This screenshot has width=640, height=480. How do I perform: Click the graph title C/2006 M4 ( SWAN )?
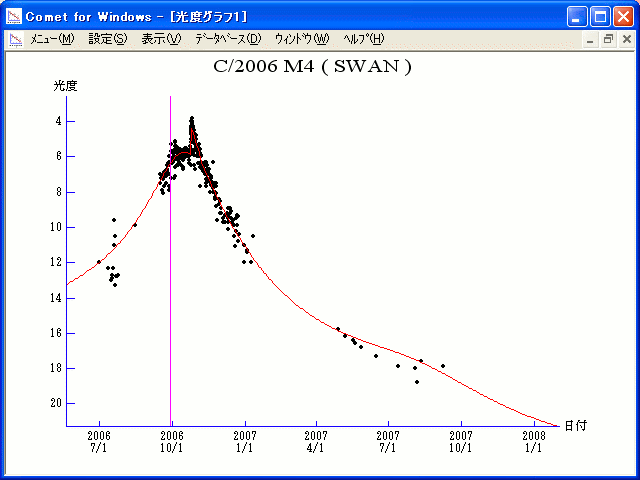[313, 67]
